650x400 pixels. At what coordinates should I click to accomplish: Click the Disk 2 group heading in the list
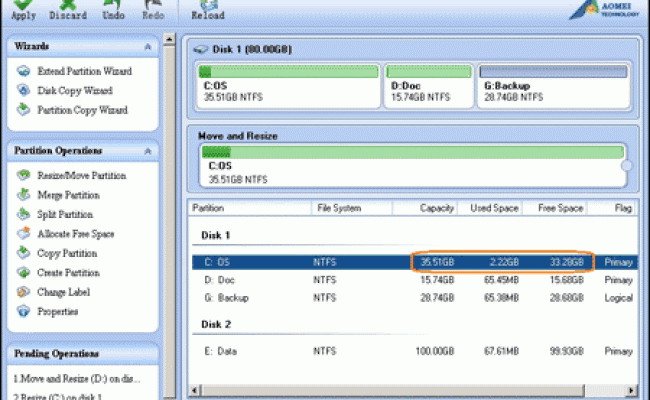216,325
